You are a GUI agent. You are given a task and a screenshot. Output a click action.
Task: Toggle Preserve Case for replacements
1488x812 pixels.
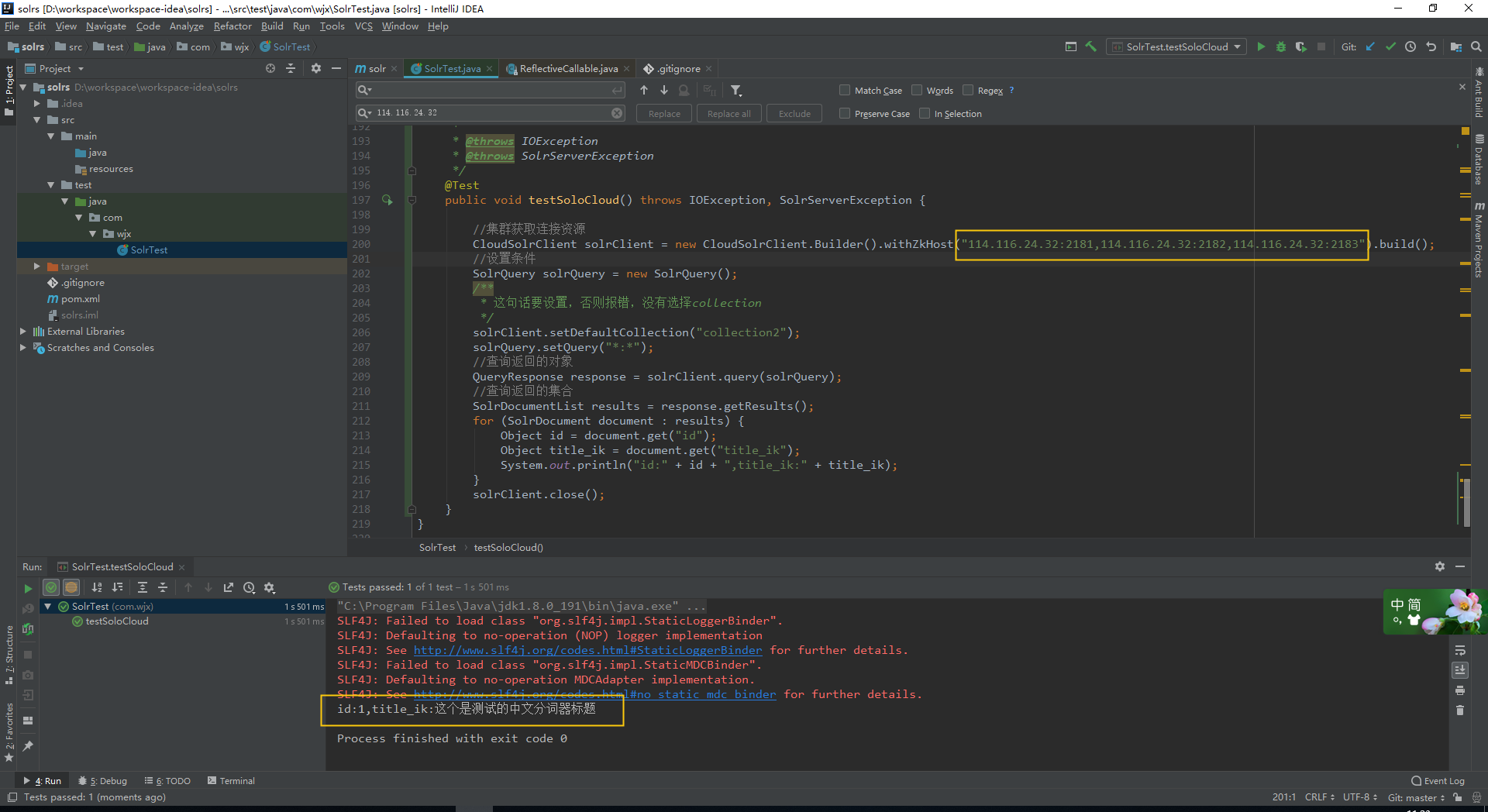pyautogui.click(x=844, y=113)
